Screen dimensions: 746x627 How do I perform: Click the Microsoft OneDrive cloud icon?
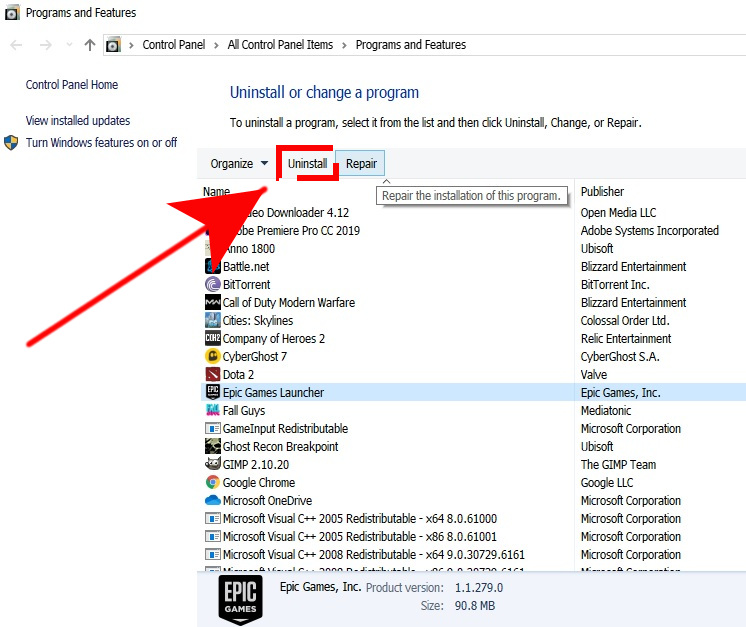(213, 500)
